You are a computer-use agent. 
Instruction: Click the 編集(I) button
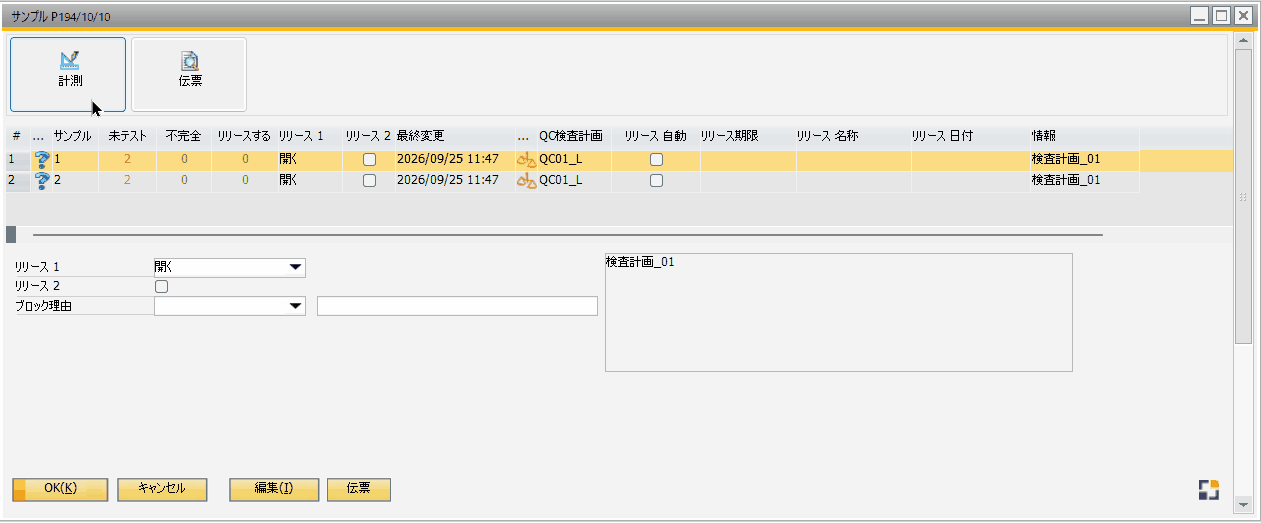(x=274, y=489)
